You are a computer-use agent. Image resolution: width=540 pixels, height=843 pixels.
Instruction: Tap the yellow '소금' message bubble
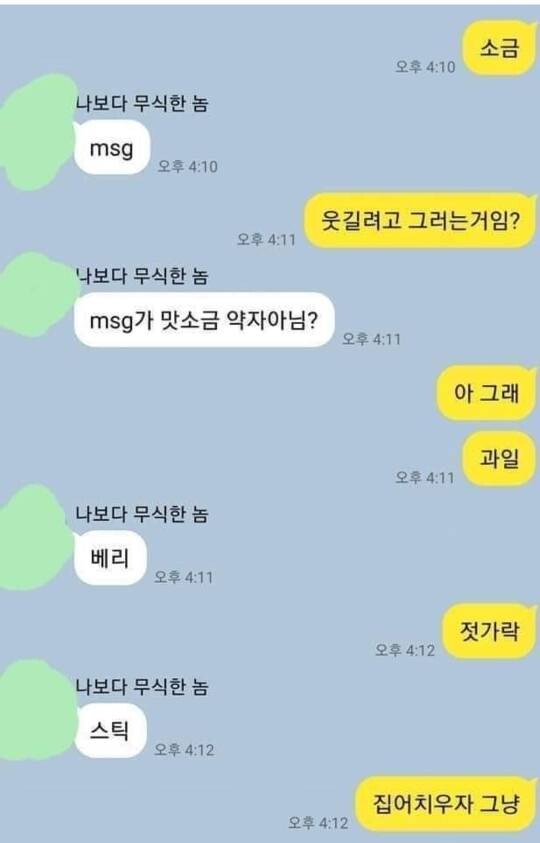(x=500, y=48)
